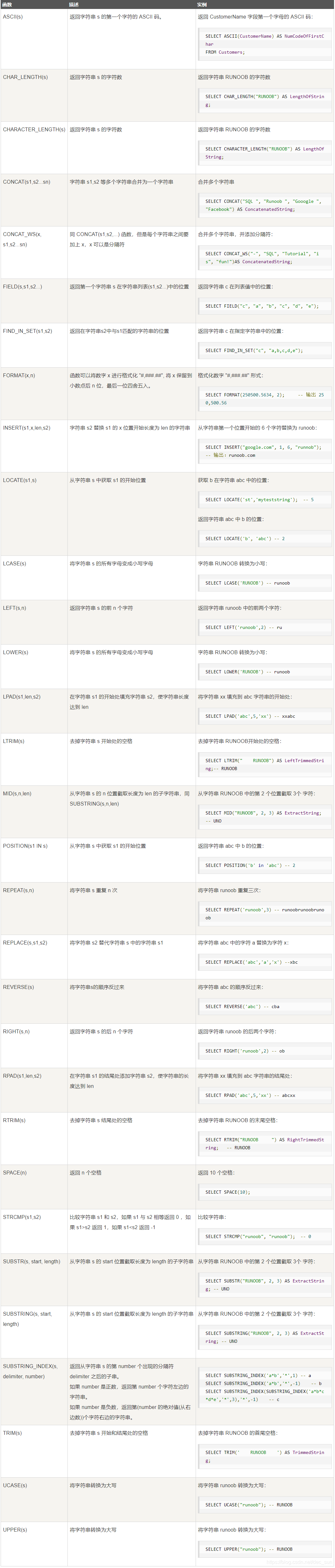
Task: Select the REPLACE(s,s1,s2) function name
Action: coord(25,943)
